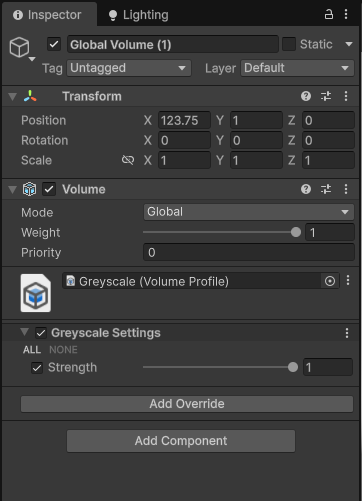Viewport: 362px width, 501px height.
Task: Collapse the Transform component foldout
Action: click(x=13, y=97)
